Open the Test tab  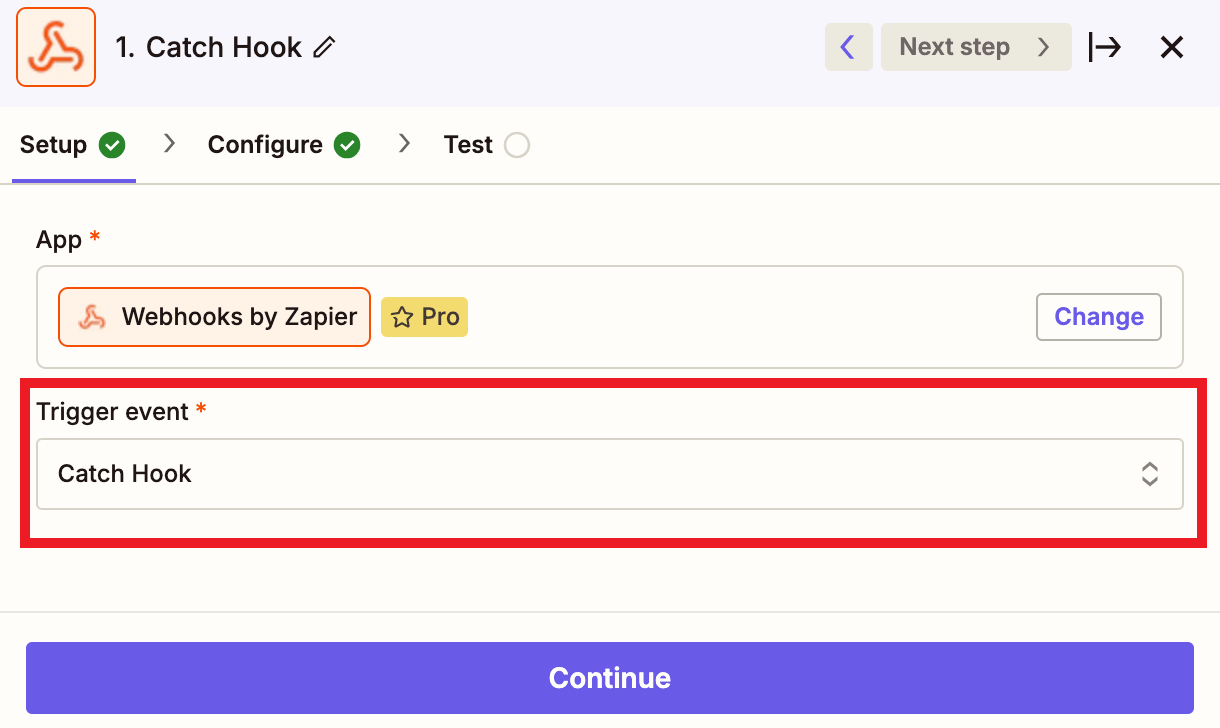click(487, 145)
